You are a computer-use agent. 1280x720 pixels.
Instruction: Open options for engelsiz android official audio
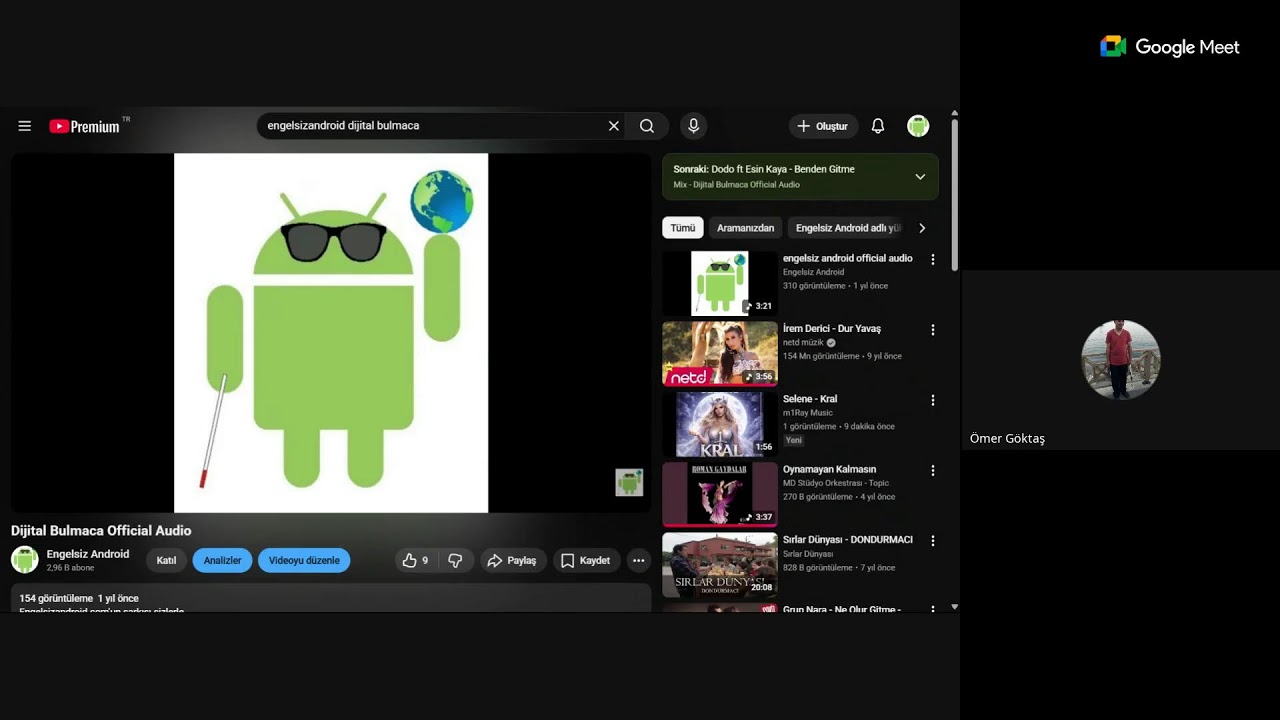click(x=933, y=260)
